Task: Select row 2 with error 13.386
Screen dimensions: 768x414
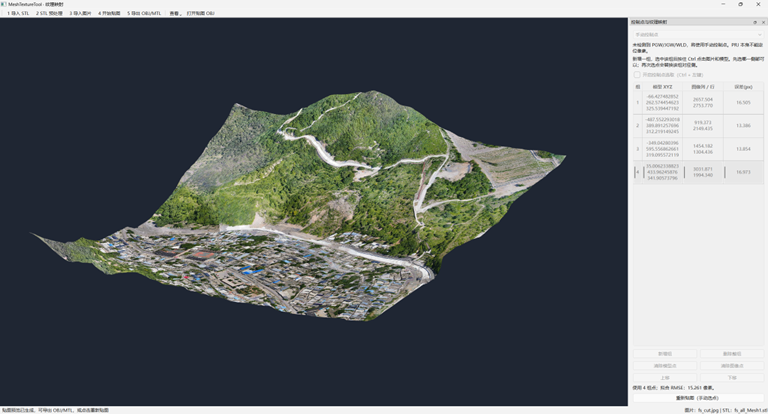Action: (x=698, y=125)
